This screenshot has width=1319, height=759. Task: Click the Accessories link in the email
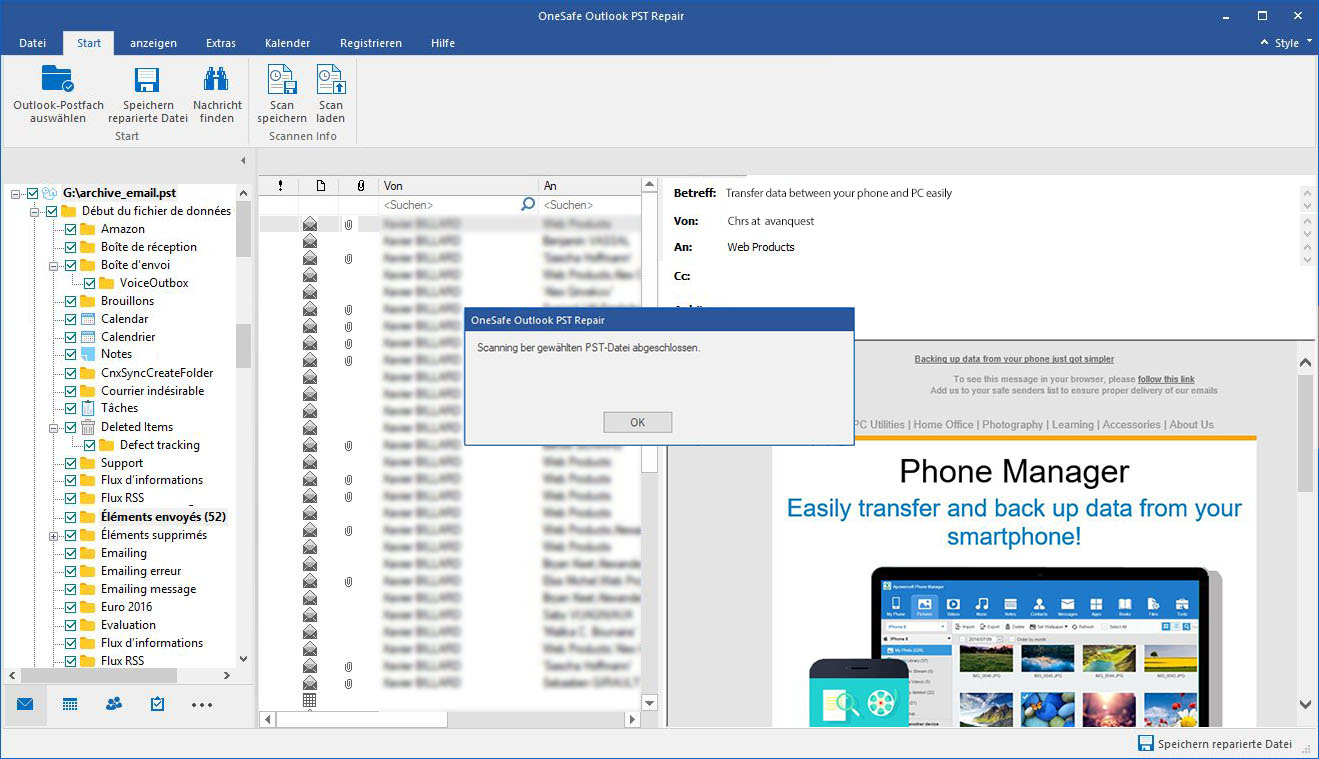[x=1131, y=425]
